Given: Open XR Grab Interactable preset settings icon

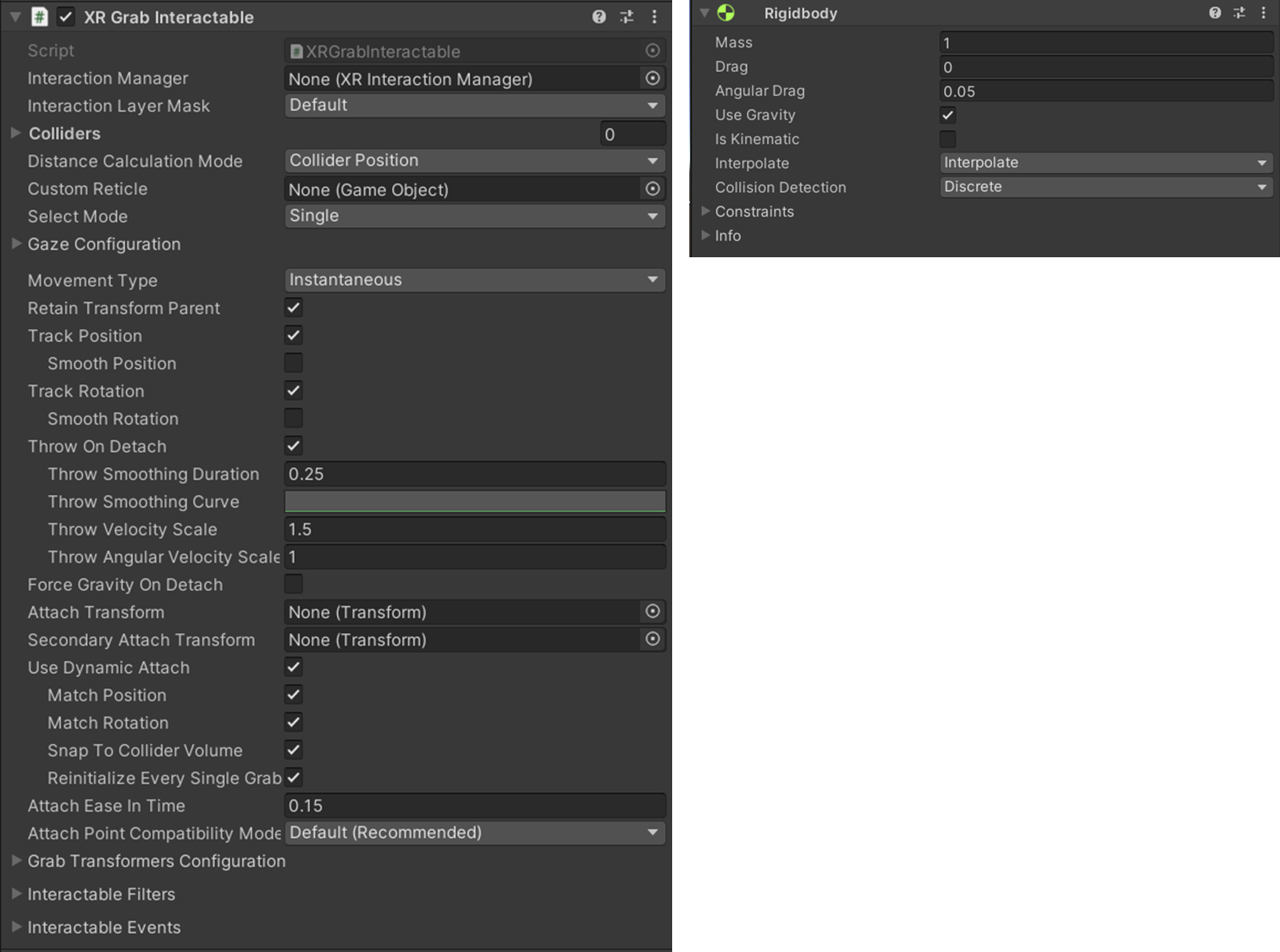Looking at the screenshot, I should (626, 17).
